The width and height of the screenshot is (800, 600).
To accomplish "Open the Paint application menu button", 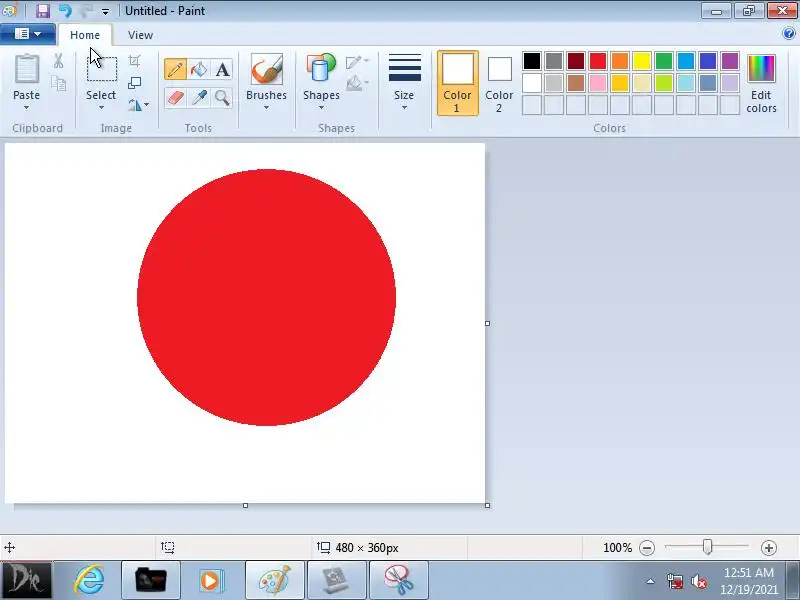I will (28, 34).
